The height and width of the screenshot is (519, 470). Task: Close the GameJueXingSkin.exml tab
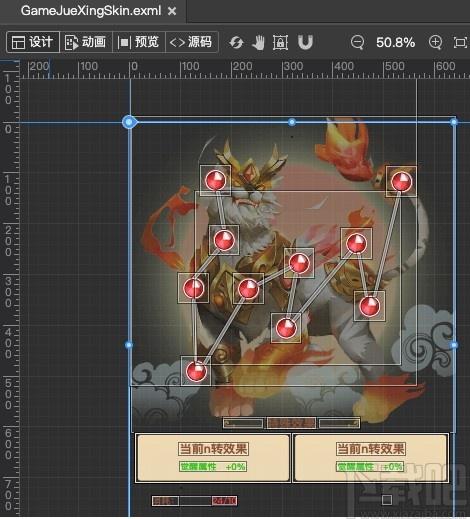click(172, 11)
